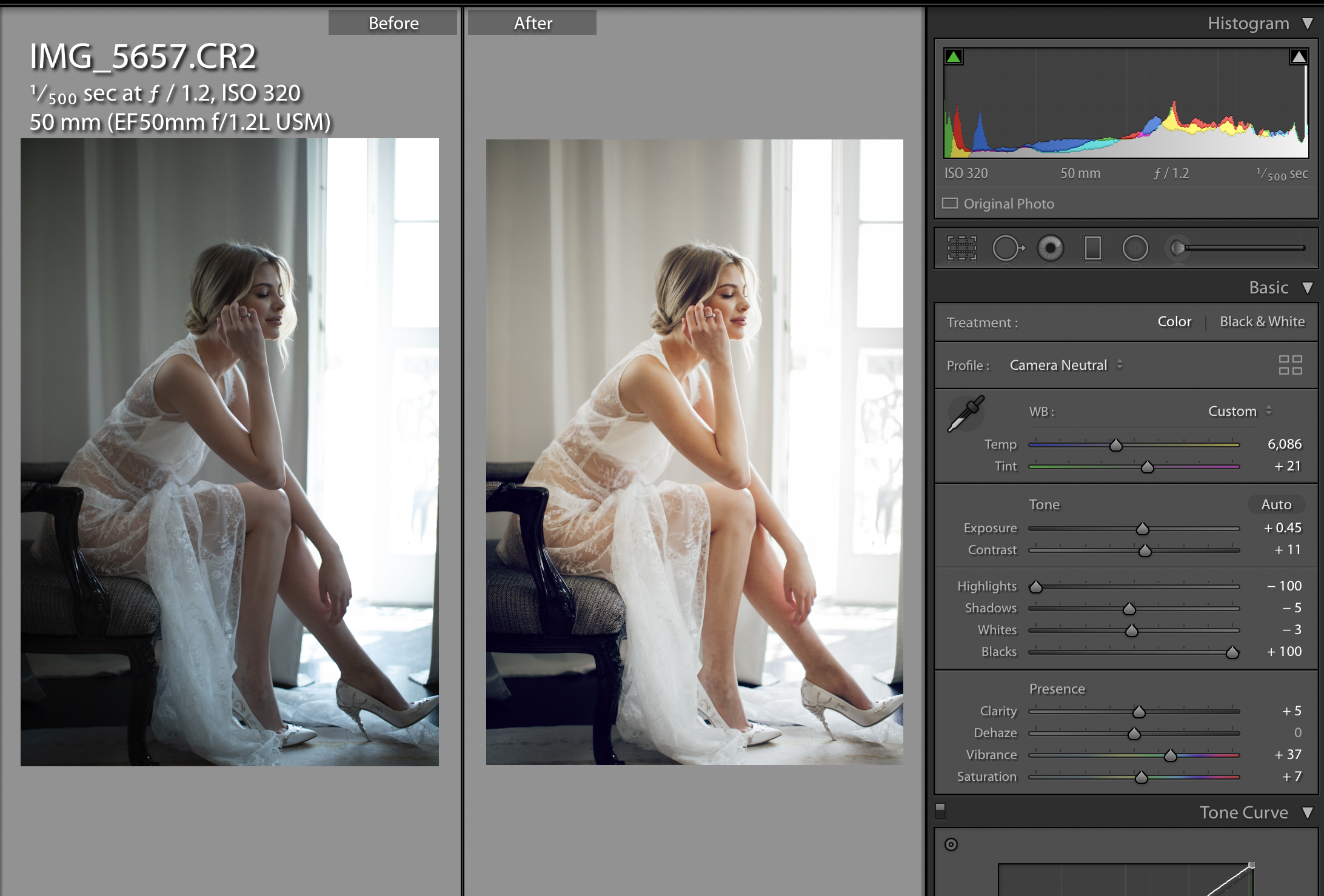Collapse the Histogram panel
This screenshot has width=1324, height=896.
[1308, 24]
